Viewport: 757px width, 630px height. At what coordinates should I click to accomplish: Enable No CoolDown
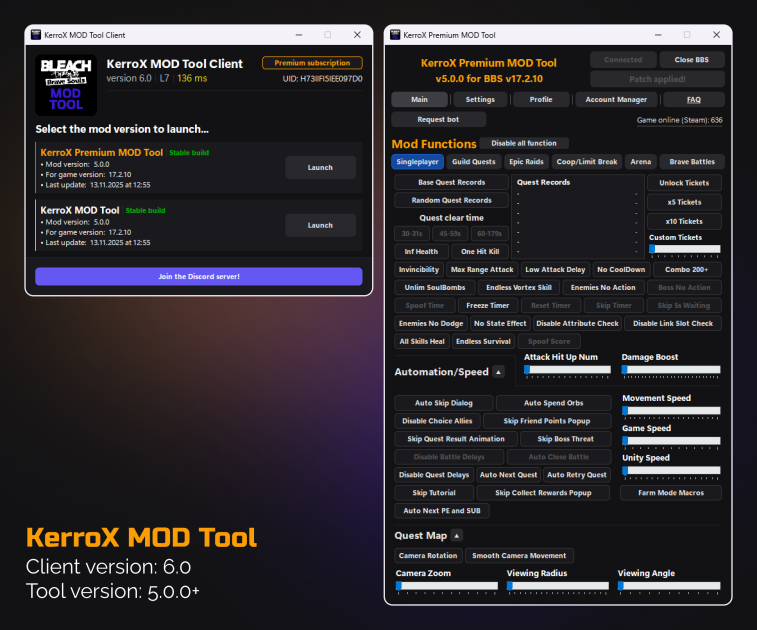(621, 269)
